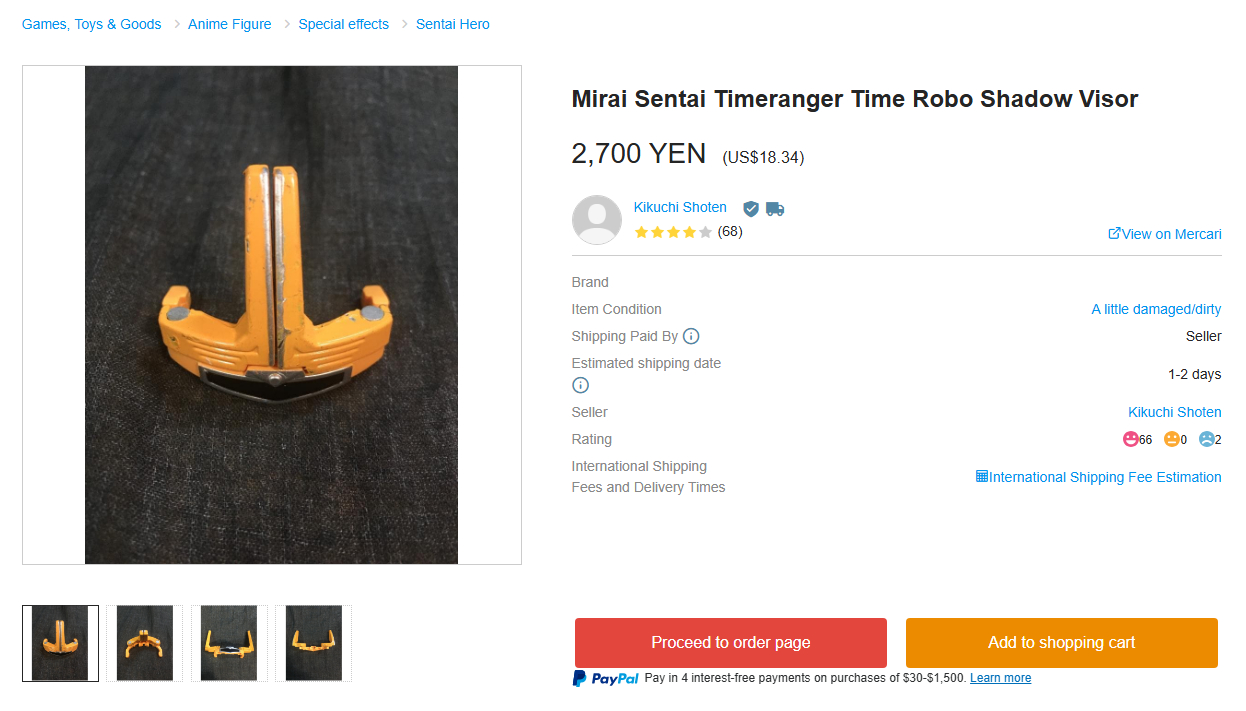Click the sad face bad rating icon
Image resolution: width=1246 pixels, height=711 pixels.
click(x=1206, y=439)
